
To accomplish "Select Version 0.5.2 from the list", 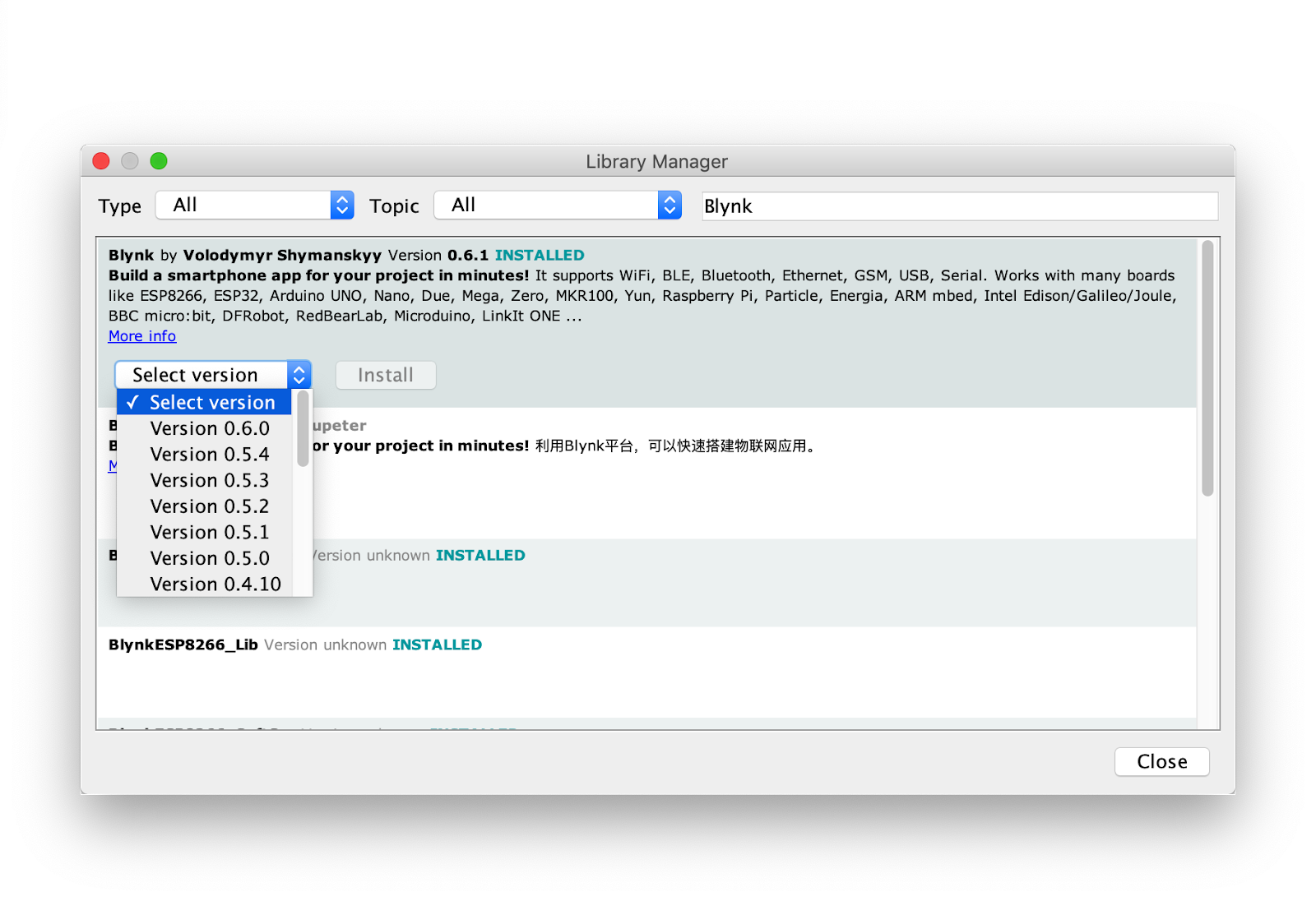I will (x=204, y=506).
